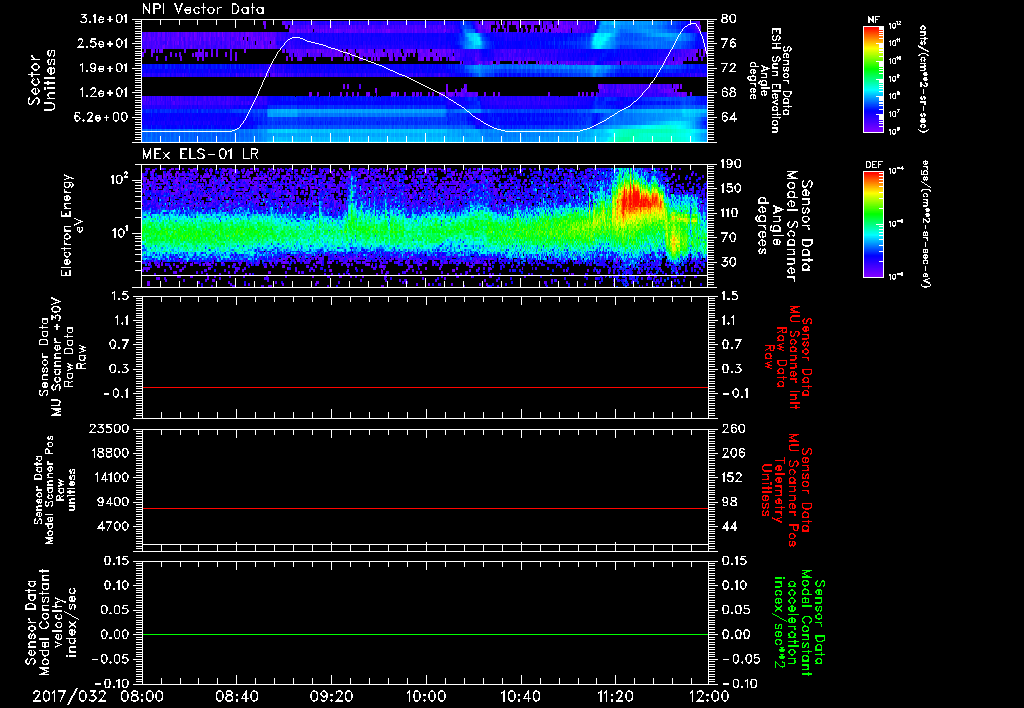Click the green line in the velocity plot
The image size is (1024, 708).
point(425,635)
